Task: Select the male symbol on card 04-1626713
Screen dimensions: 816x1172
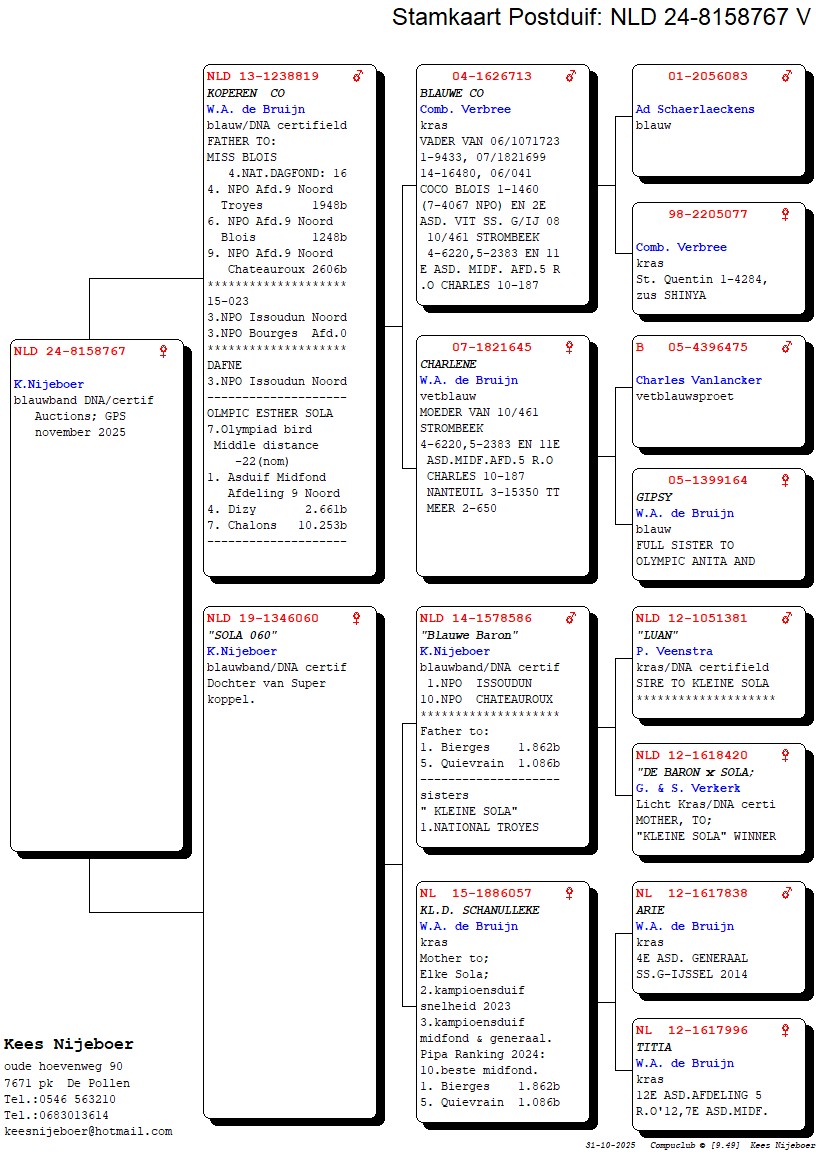Action: tap(570, 76)
